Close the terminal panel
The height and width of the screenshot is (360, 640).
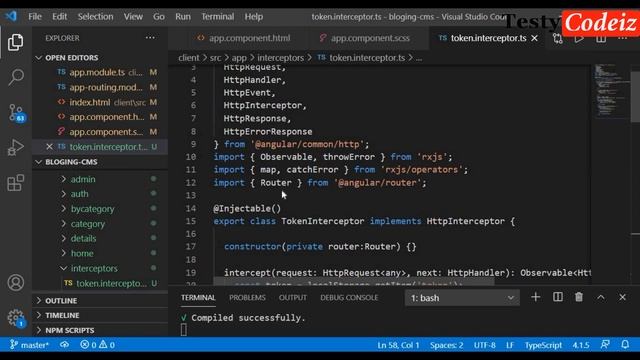[x=622, y=297]
